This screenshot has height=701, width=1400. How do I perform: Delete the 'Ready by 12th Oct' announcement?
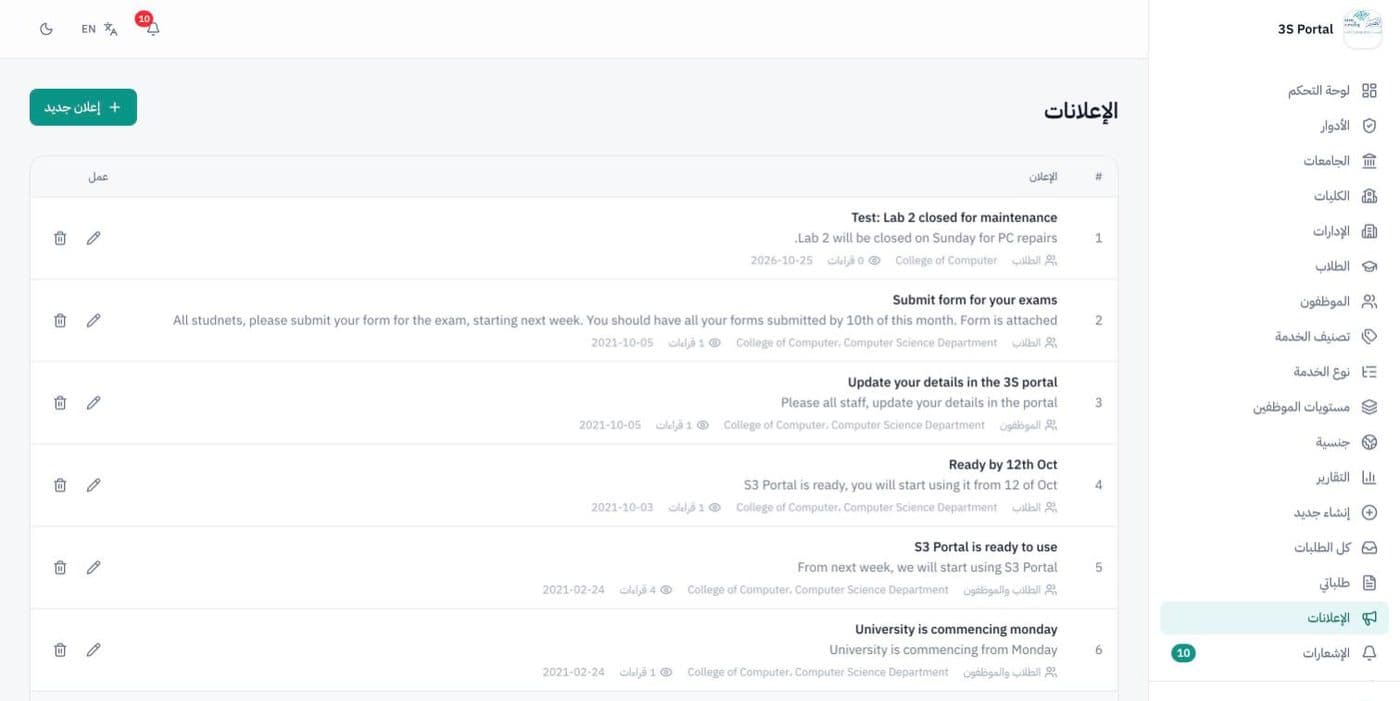60,485
